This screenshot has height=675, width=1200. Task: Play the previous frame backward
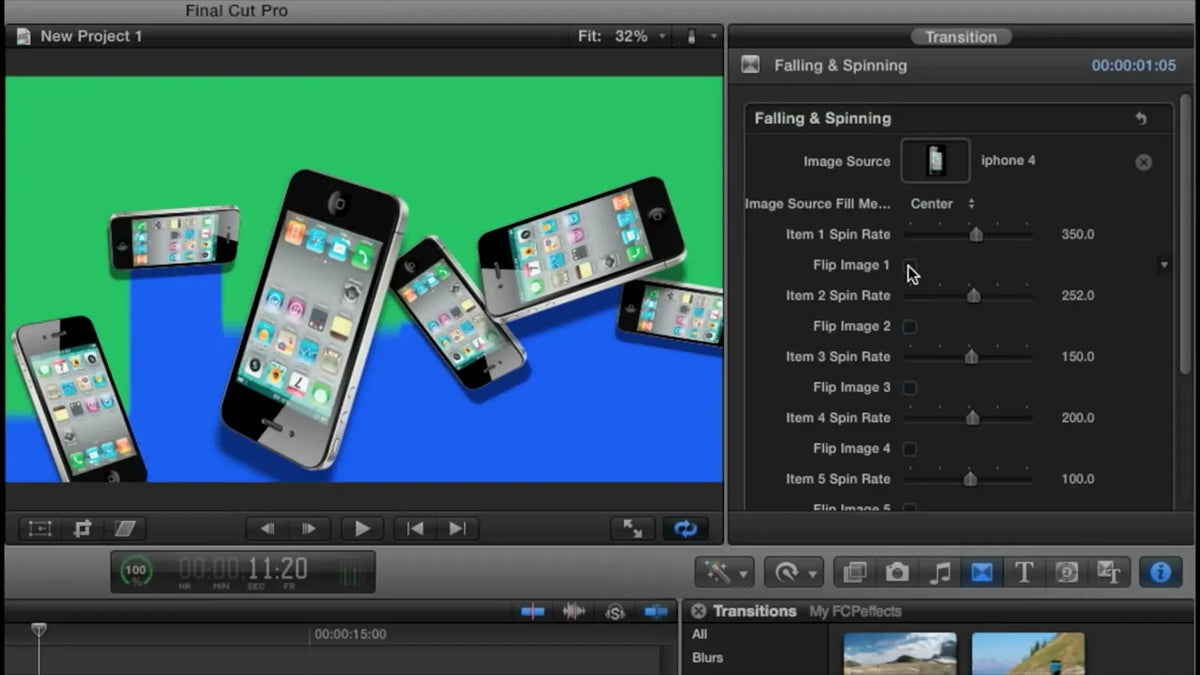[x=267, y=529]
